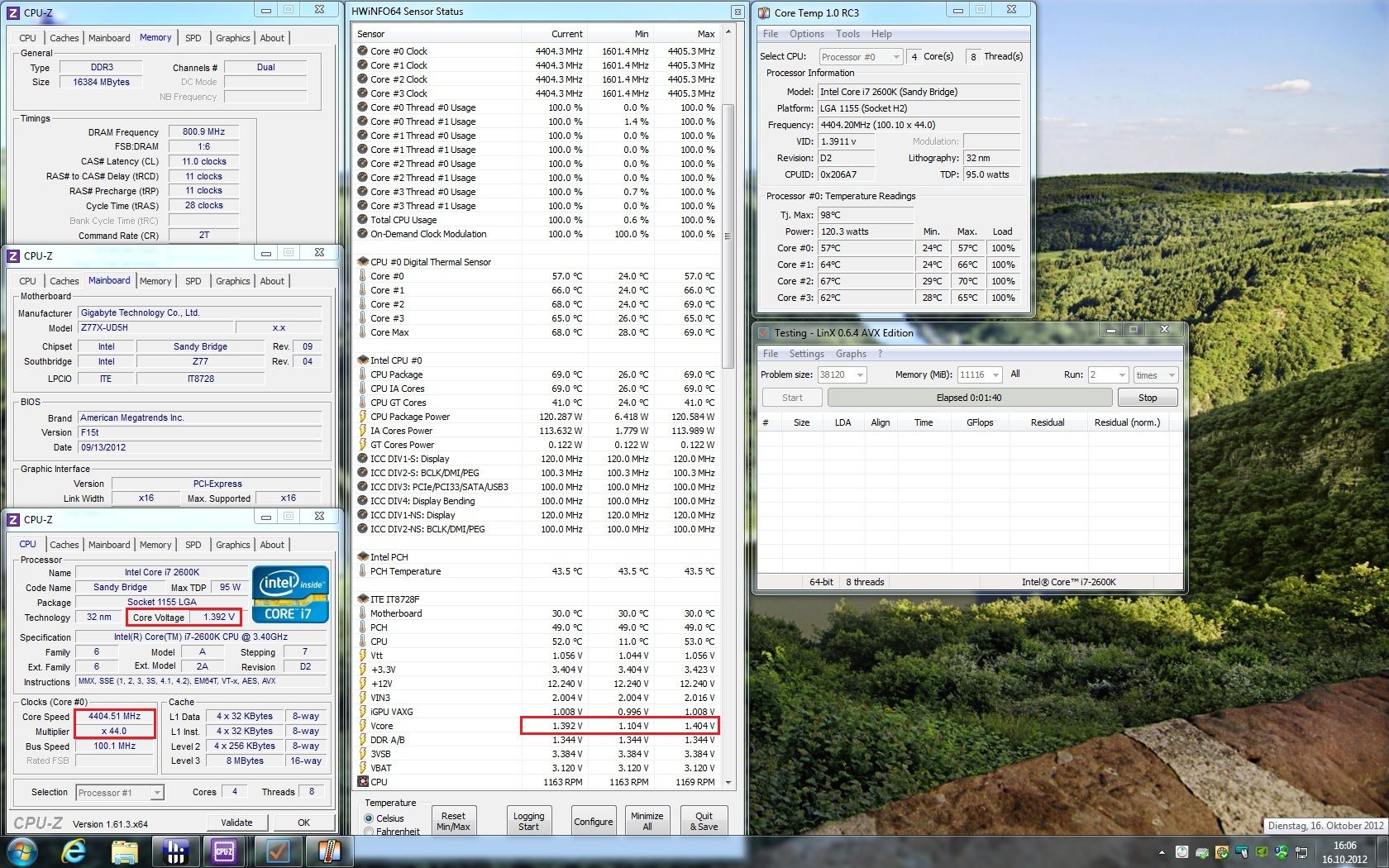
Task: Click the Current column header in HWiNFO64
Action: (x=554, y=34)
